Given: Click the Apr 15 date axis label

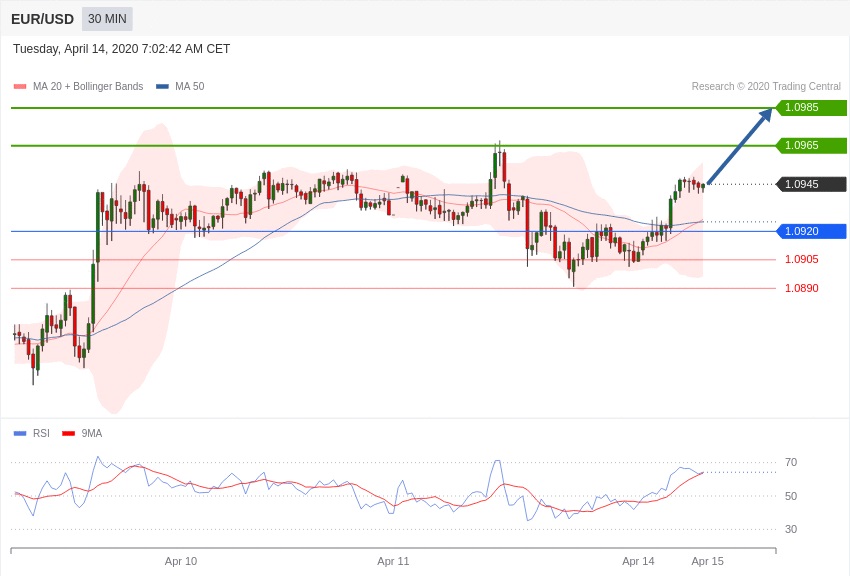Looking at the screenshot, I should [707, 561].
